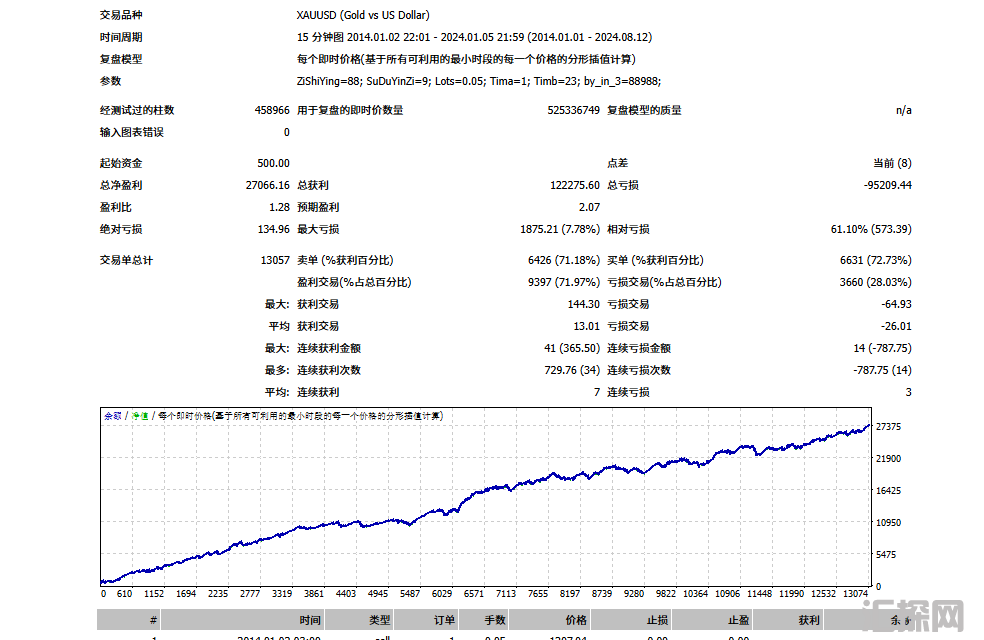Click the XAUUSD (Gold vs US Dollar) symbol value

coord(363,15)
